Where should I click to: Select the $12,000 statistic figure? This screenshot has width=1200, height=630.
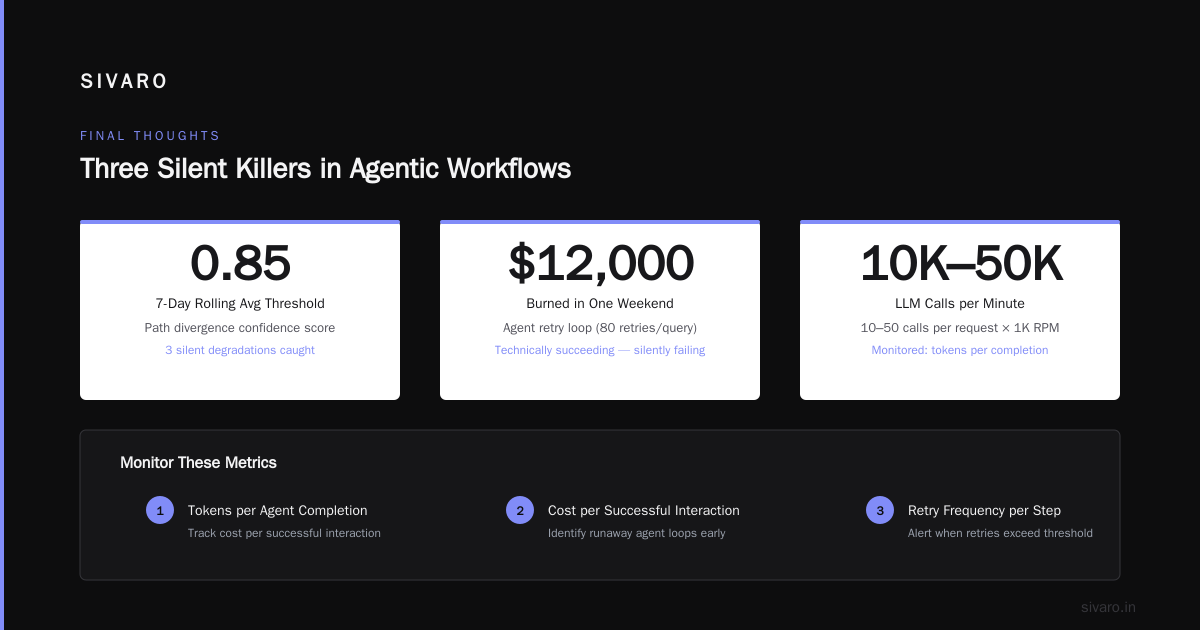point(600,264)
